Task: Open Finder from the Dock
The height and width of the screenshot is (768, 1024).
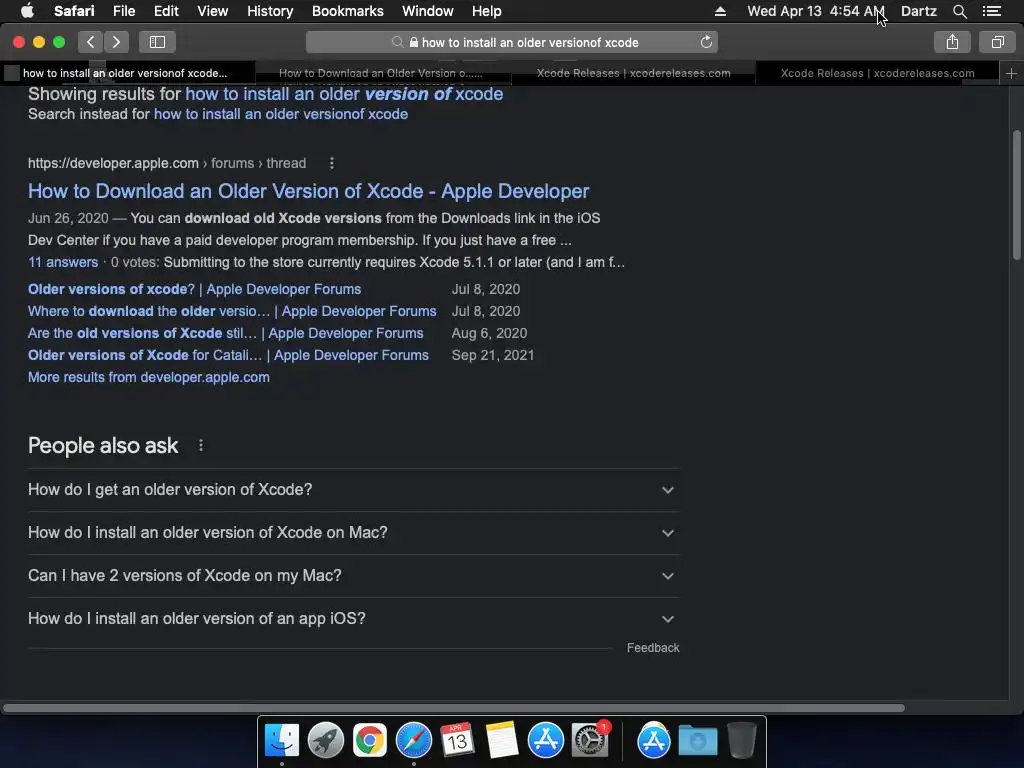Action: [282, 741]
